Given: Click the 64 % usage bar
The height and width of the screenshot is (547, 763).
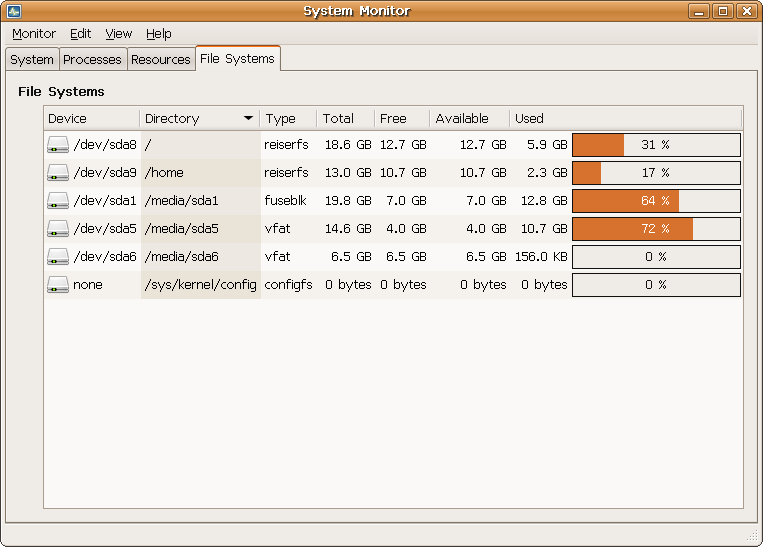Looking at the screenshot, I should (656, 201).
